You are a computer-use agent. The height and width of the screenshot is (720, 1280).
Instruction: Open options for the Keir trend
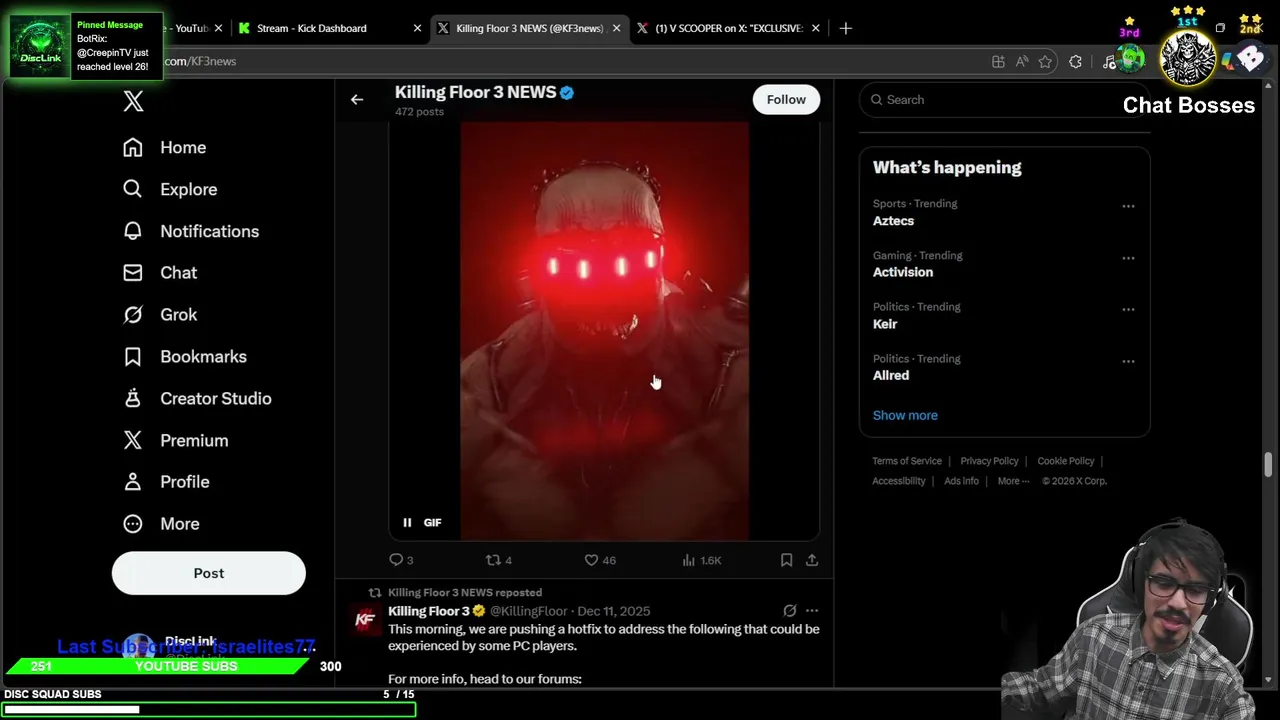pyautogui.click(x=1128, y=309)
